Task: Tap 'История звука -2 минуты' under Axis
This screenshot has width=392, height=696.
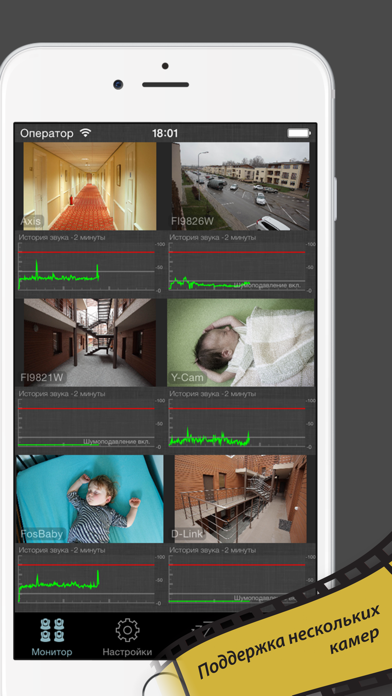Action: tap(62, 237)
